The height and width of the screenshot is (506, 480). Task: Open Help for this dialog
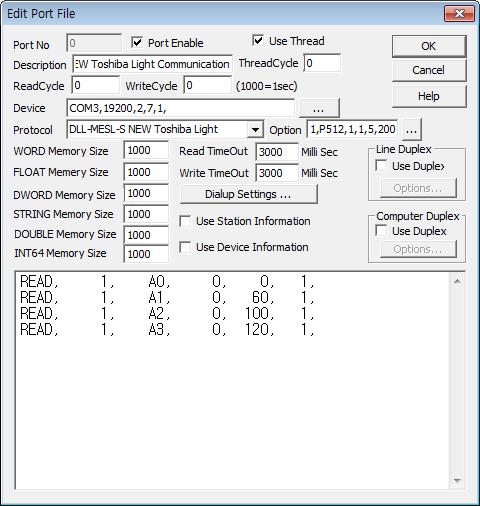(x=429, y=96)
